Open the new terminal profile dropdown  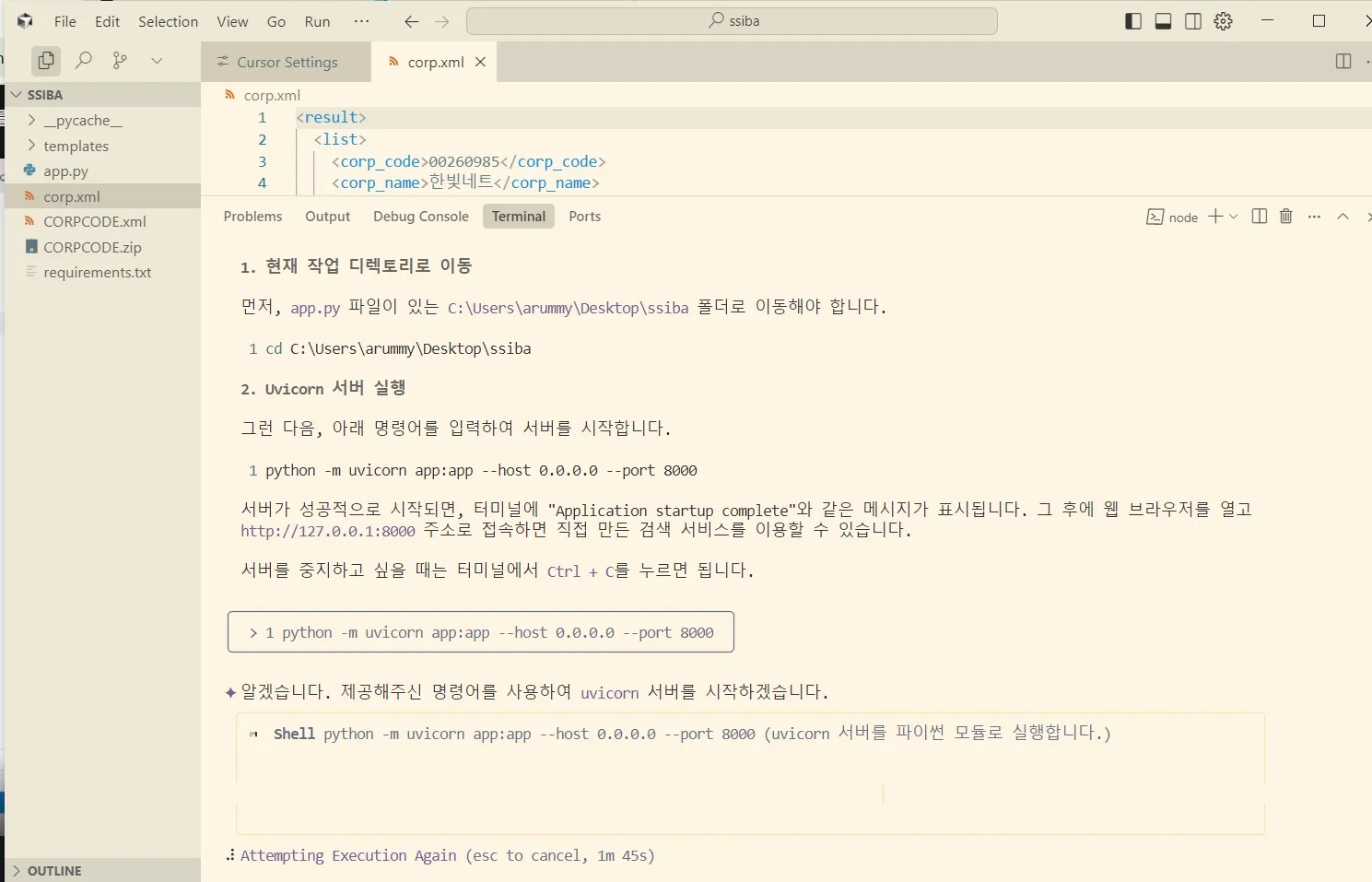pos(1234,217)
